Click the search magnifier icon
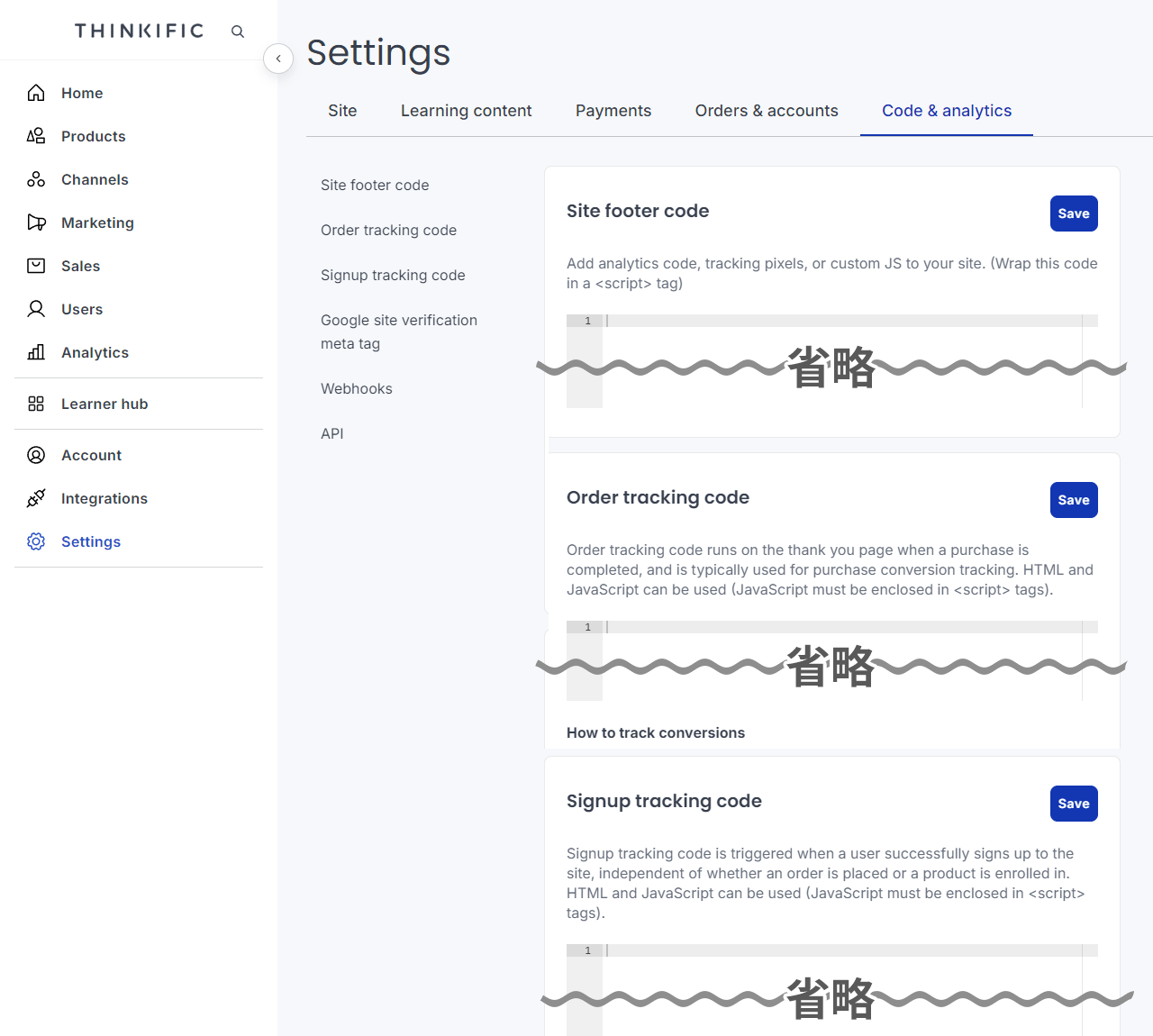This screenshot has width=1153, height=1036. (238, 32)
